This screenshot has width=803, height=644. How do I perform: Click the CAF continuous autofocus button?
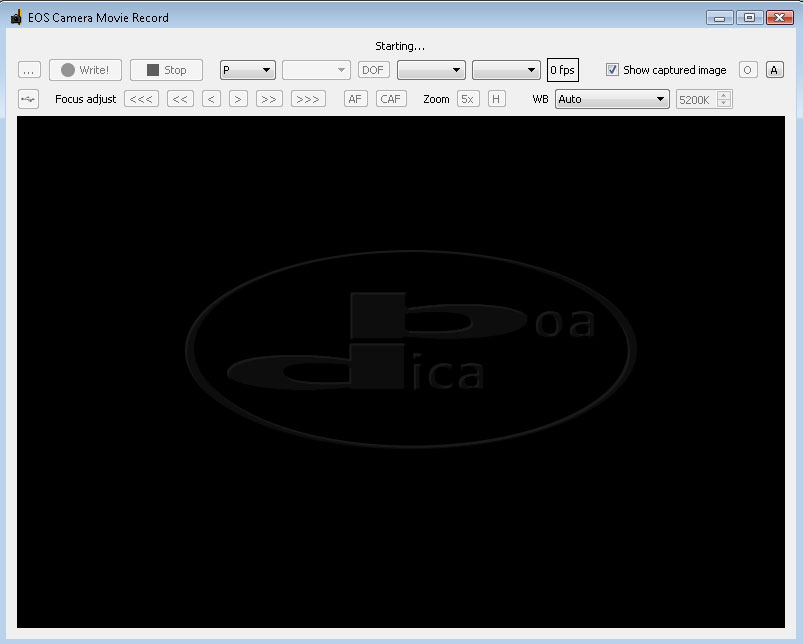click(x=391, y=99)
